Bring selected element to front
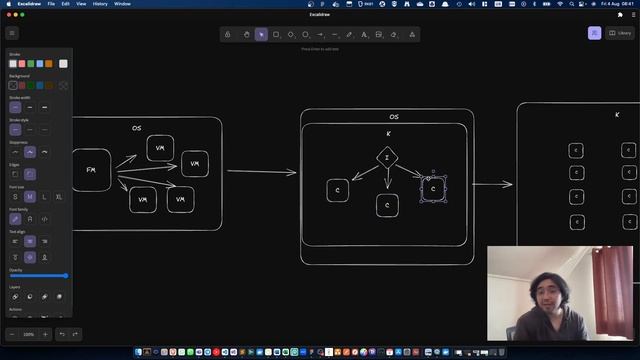Viewport: 640px width, 360px height. (59, 297)
